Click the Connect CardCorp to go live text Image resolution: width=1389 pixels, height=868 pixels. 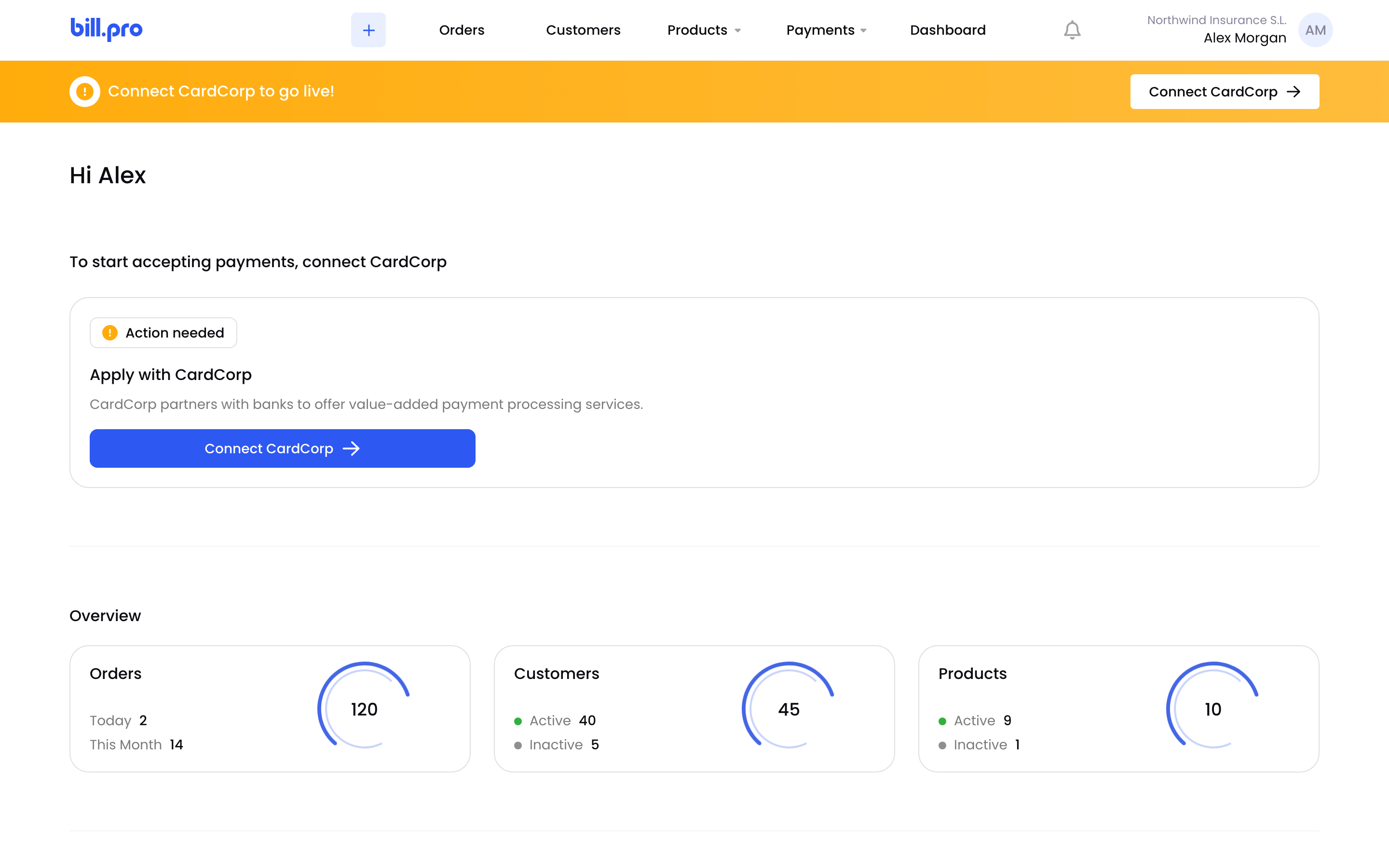(x=221, y=91)
